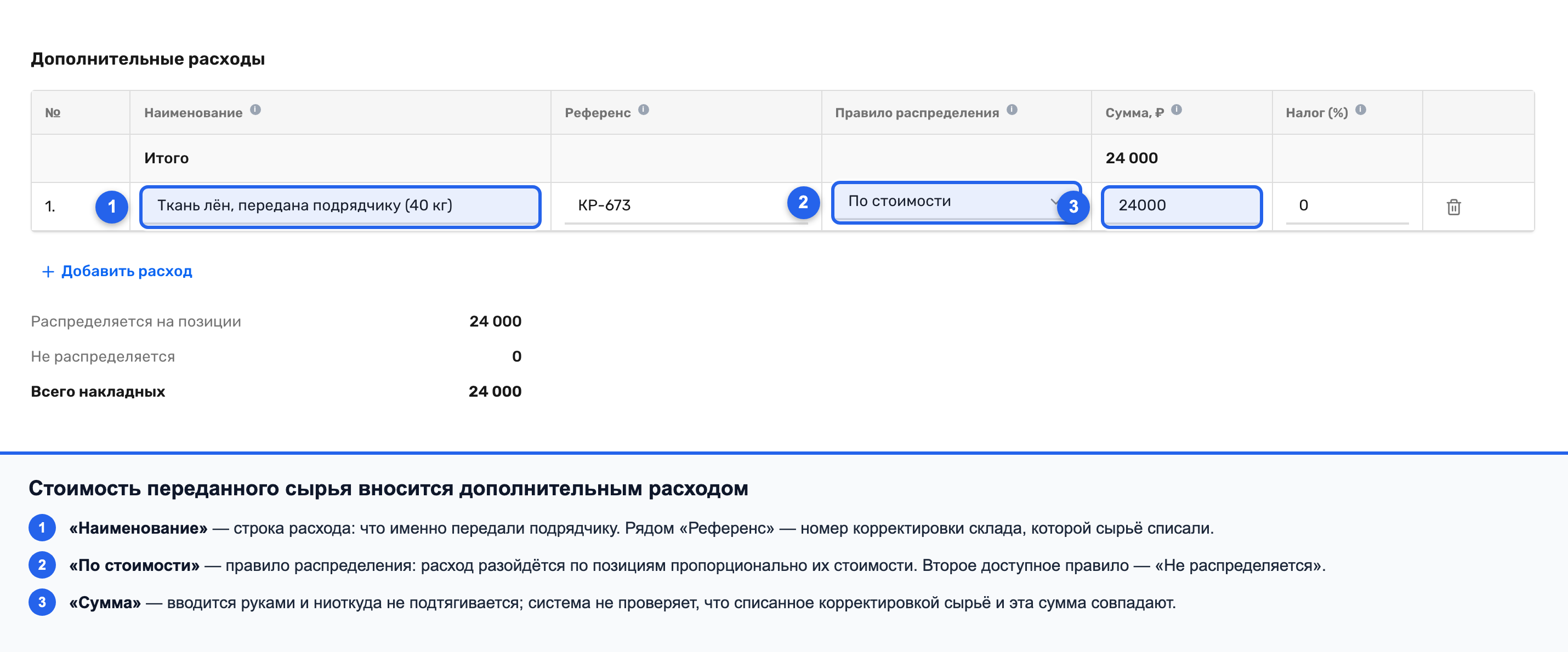Screen dimensions: 1568x652
Task: Click the 24 000 value for Распределяется на позиции
Action: [x=495, y=321]
